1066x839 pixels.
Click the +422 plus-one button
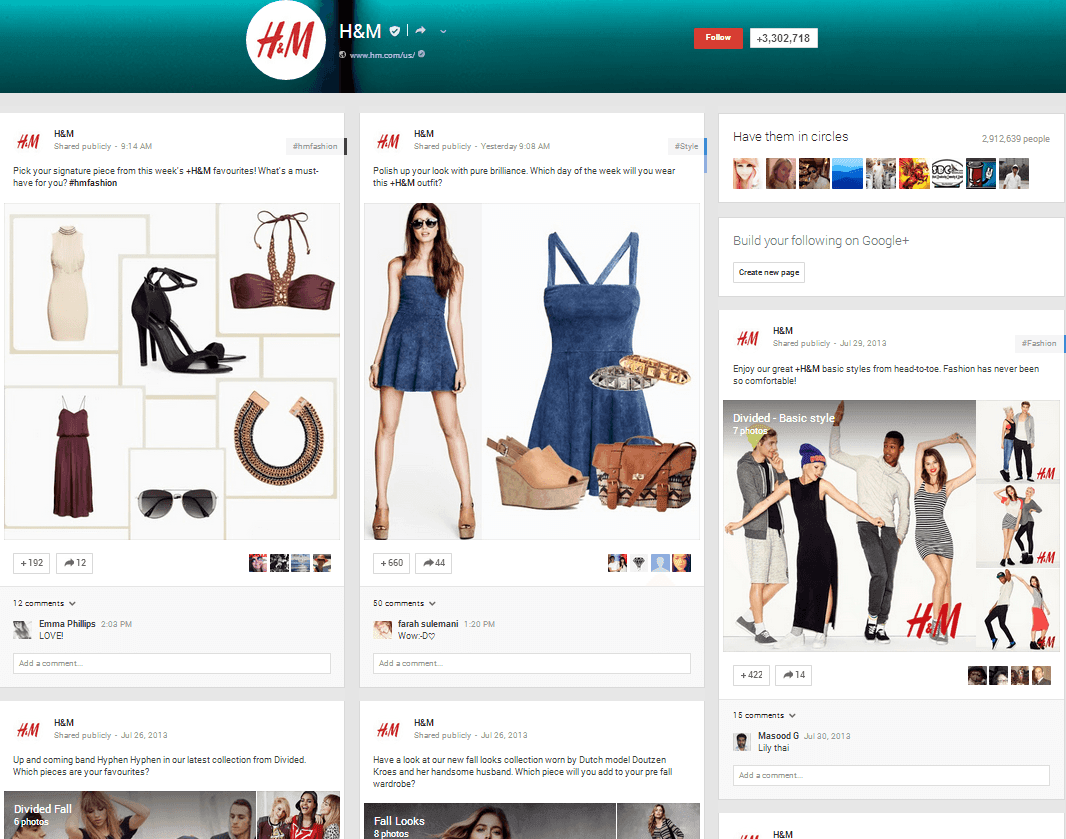pos(751,675)
